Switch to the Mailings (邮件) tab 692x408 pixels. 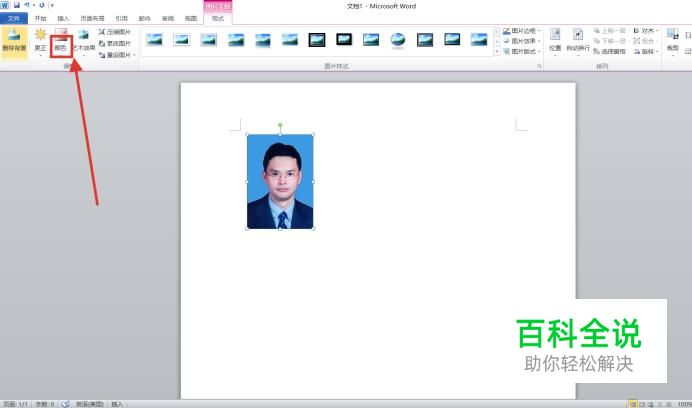click(145, 19)
